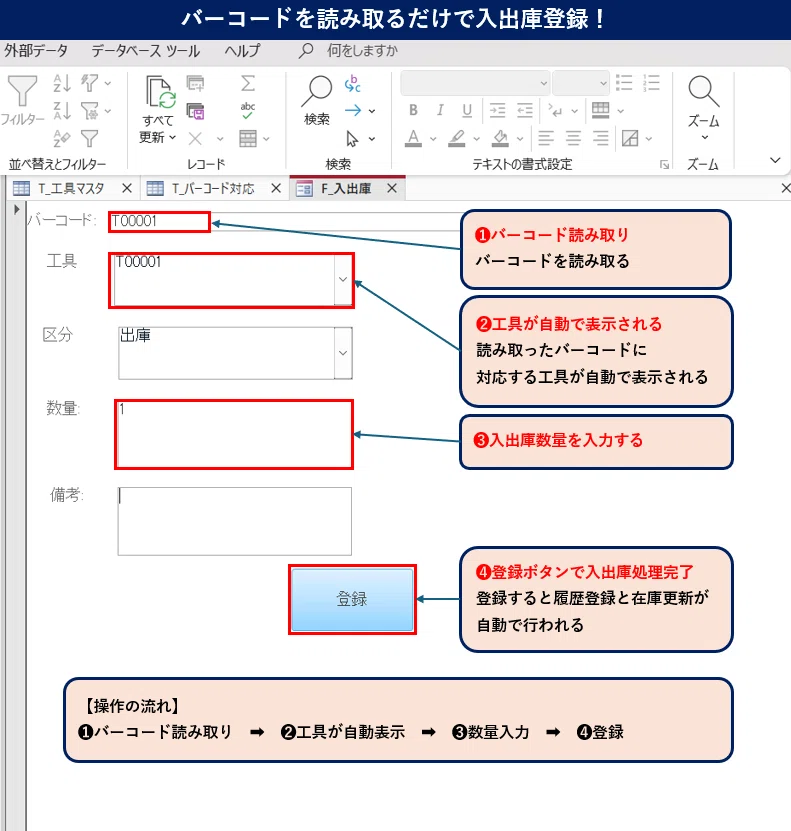Open the font name combo box
The image size is (791, 831).
(x=475, y=83)
